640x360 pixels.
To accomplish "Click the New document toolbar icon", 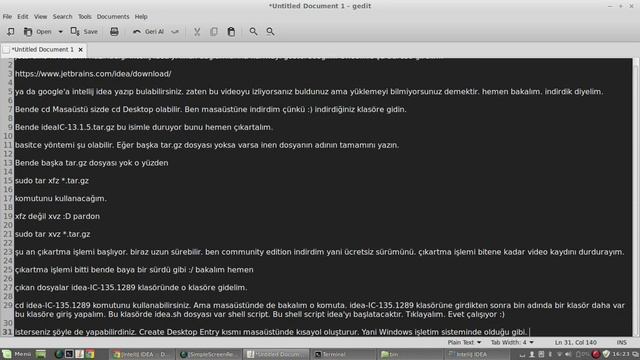I will point(11,31).
